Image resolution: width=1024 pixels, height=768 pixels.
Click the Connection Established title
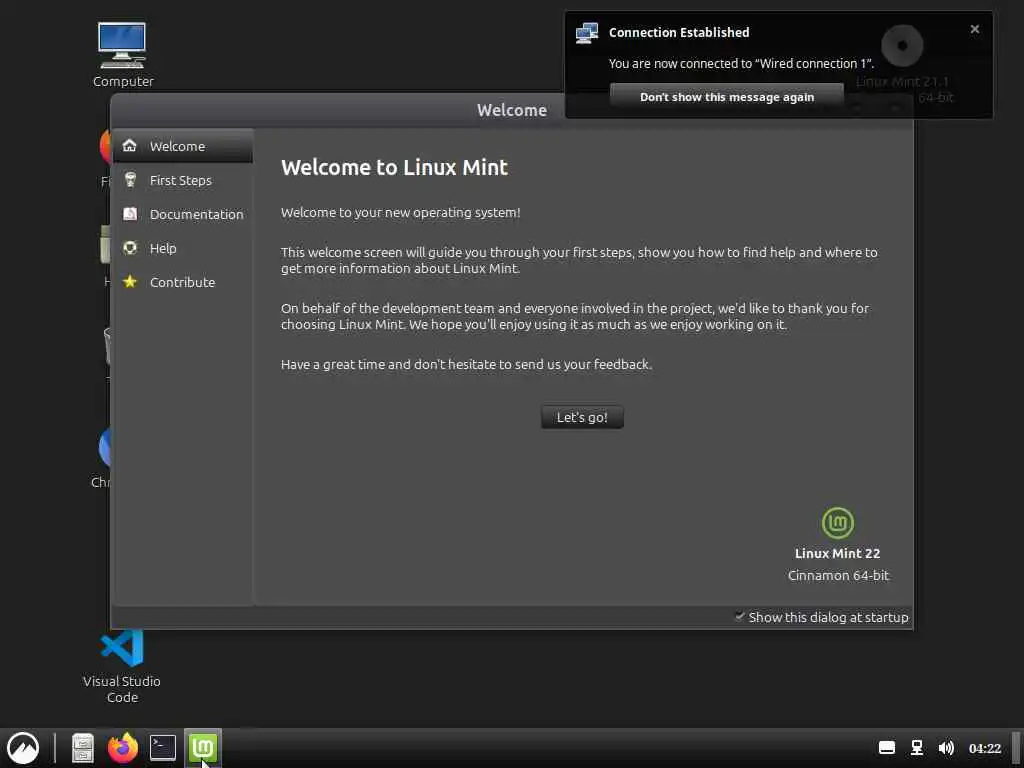(679, 32)
